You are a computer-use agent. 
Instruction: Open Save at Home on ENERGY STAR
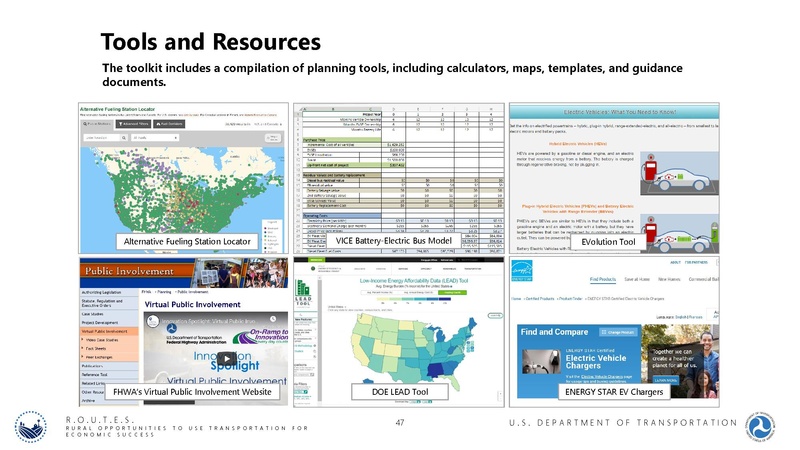tap(637, 280)
